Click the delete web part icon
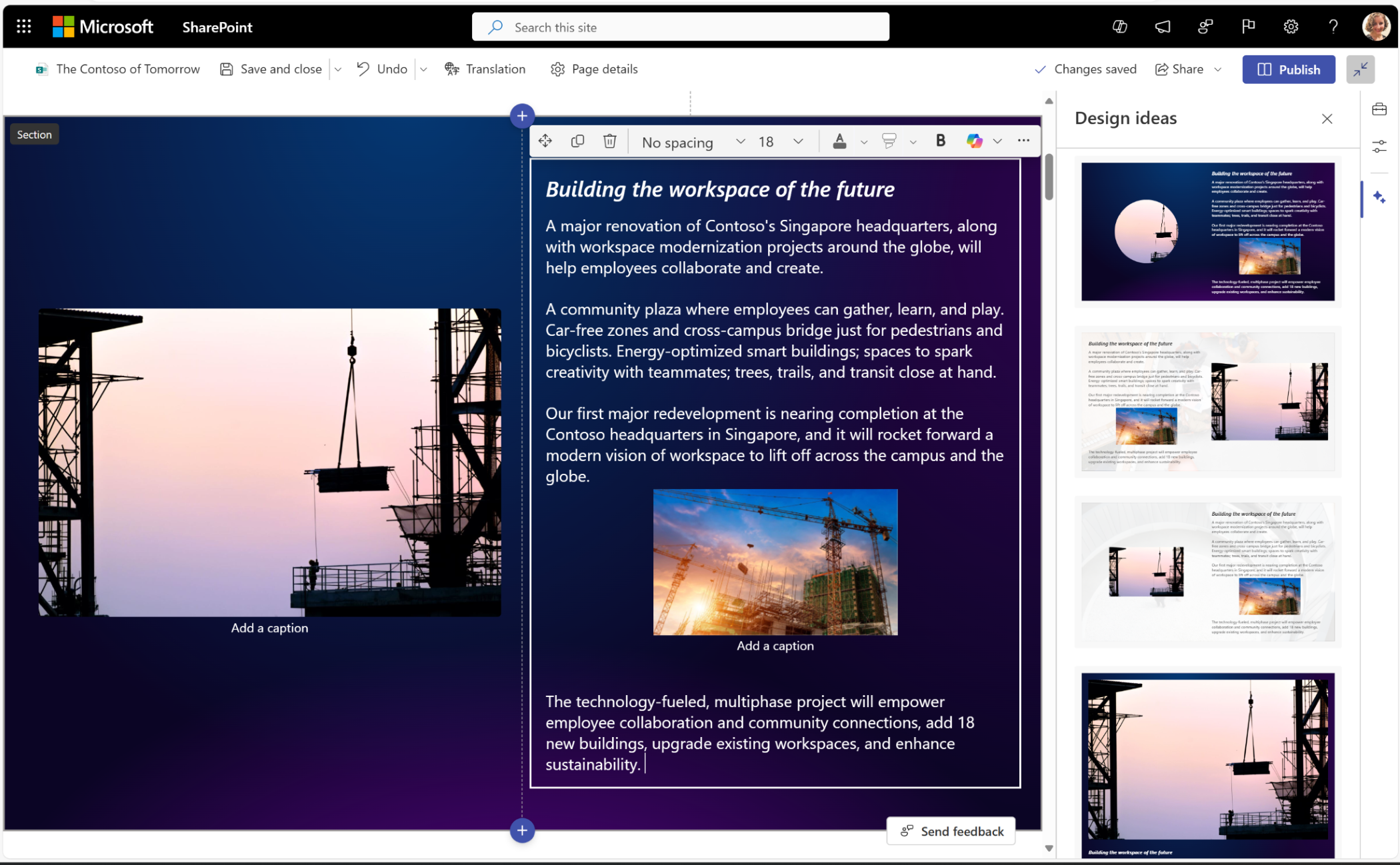This screenshot has height=865, width=1400. (609, 140)
